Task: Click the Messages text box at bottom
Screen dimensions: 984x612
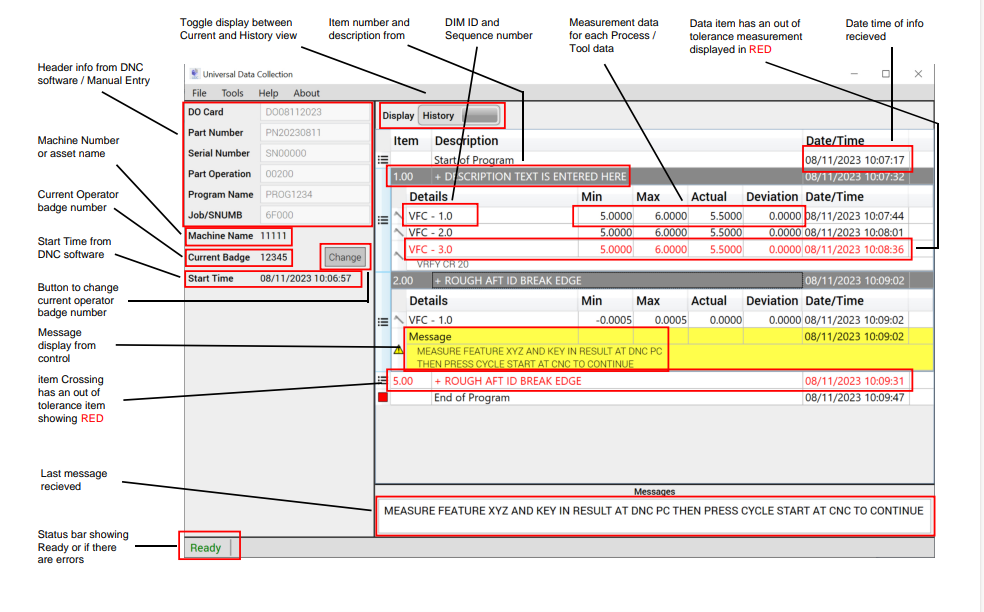Action: (653, 512)
